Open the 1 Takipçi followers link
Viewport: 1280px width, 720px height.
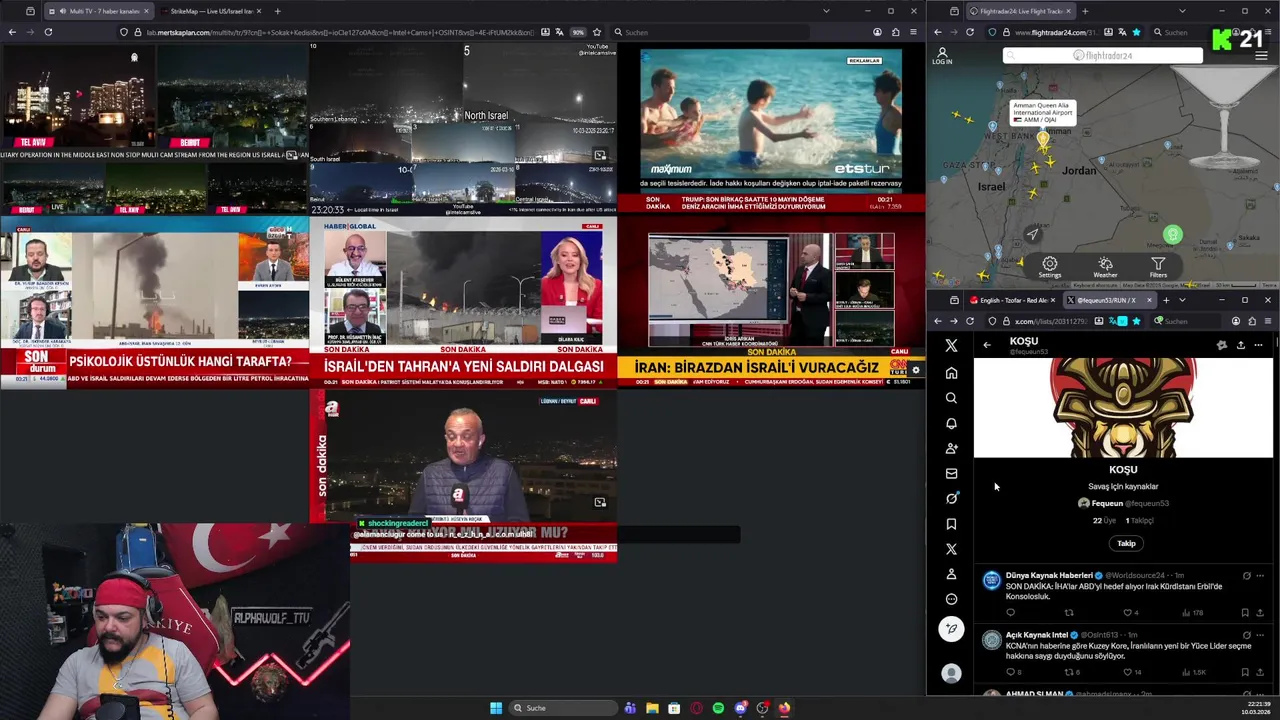pos(1139,520)
